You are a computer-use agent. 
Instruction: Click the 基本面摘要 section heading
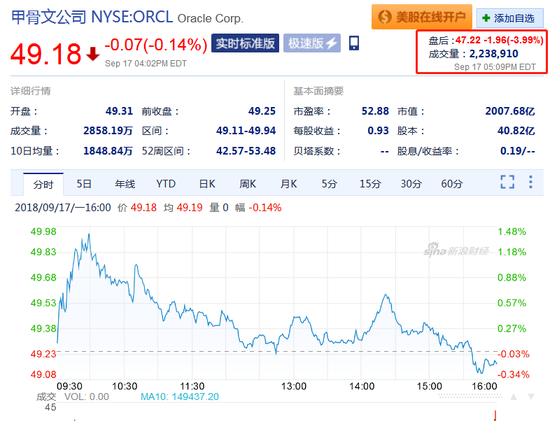[318, 91]
